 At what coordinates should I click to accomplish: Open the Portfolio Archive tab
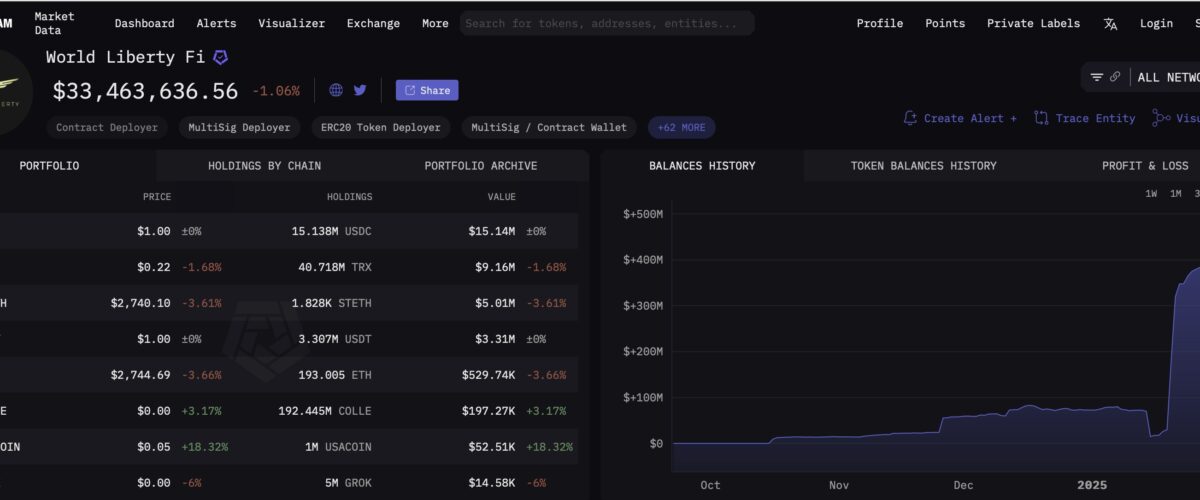click(x=480, y=165)
